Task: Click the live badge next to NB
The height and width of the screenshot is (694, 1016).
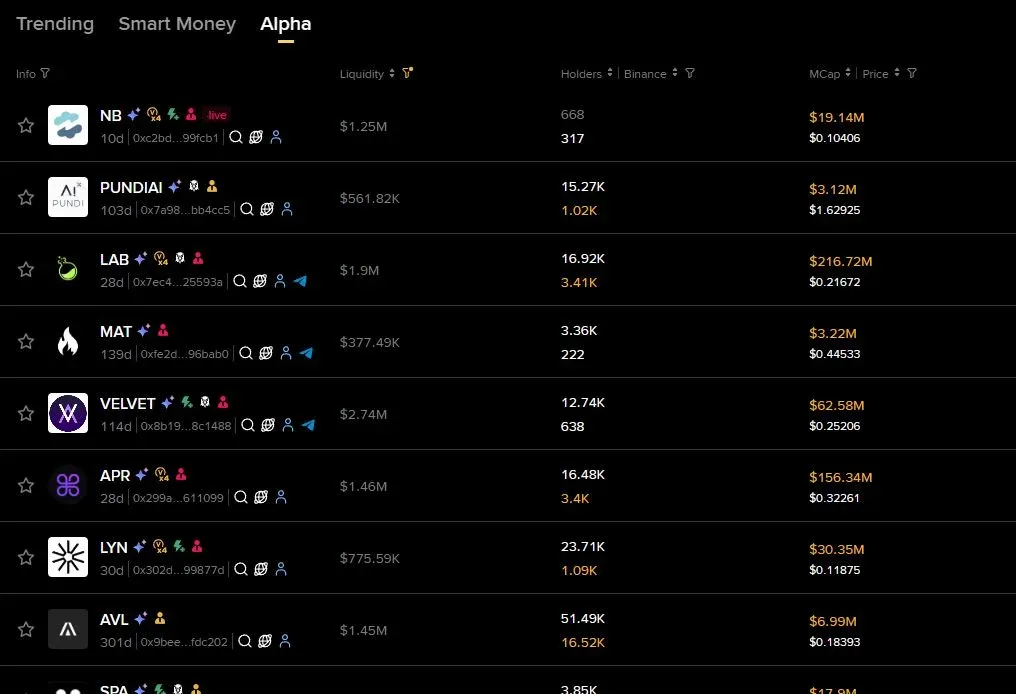Action: [x=217, y=115]
